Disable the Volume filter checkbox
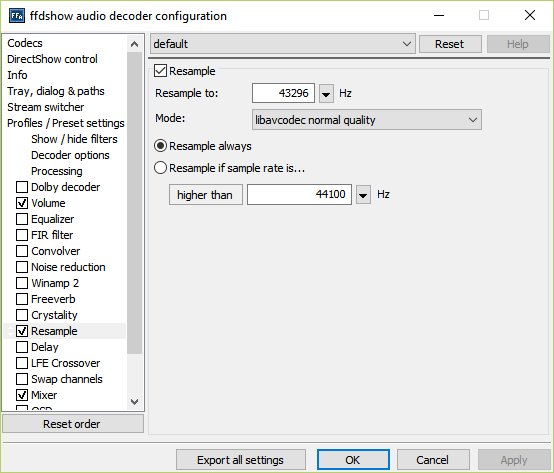 tap(22, 203)
